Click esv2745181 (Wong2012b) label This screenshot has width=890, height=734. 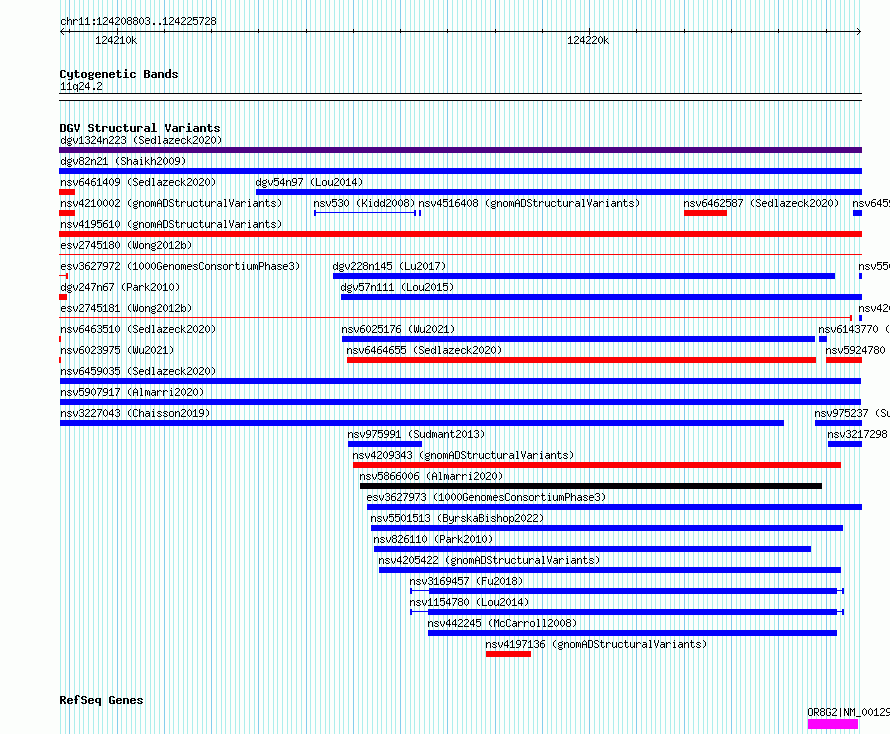click(126, 308)
